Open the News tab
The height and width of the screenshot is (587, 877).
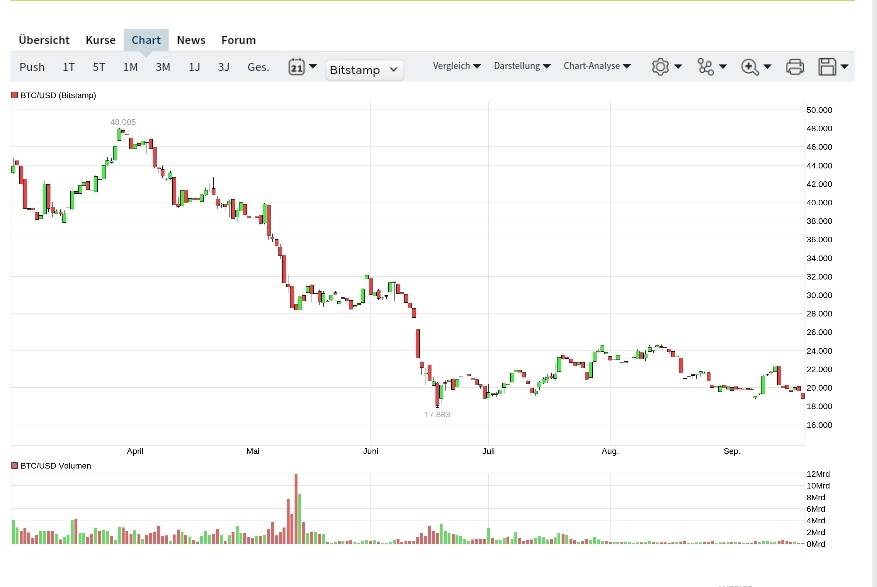(191, 40)
